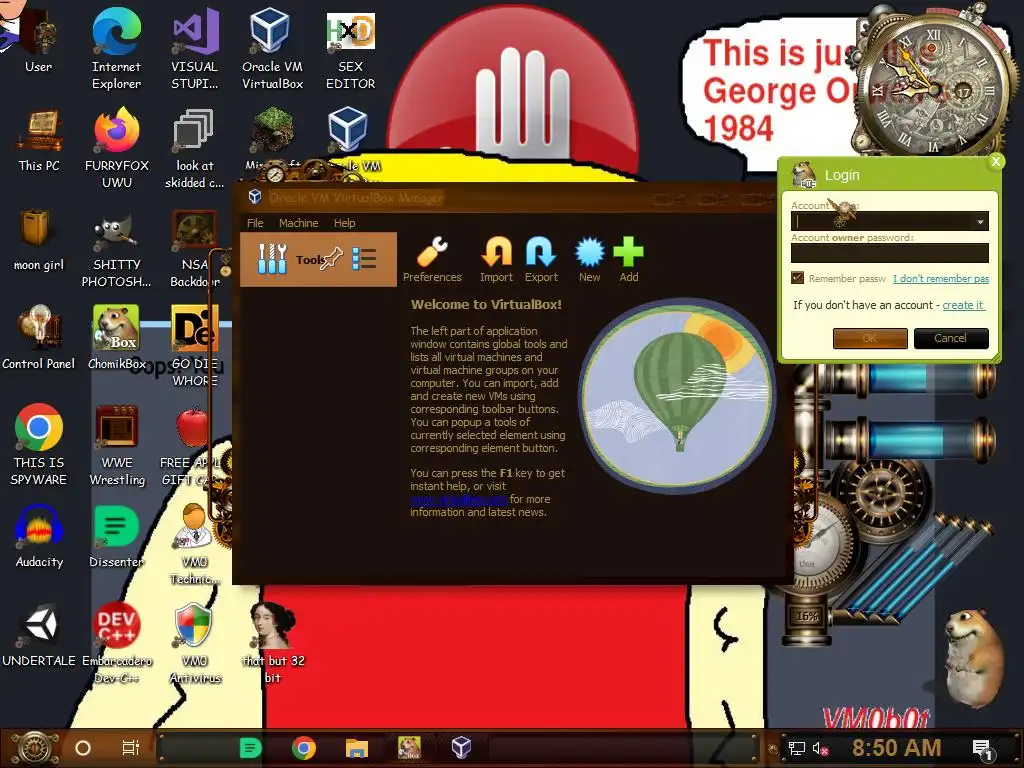The image size is (1024, 768).
Task: Open Dissenter from the taskbar
Action: click(251, 748)
